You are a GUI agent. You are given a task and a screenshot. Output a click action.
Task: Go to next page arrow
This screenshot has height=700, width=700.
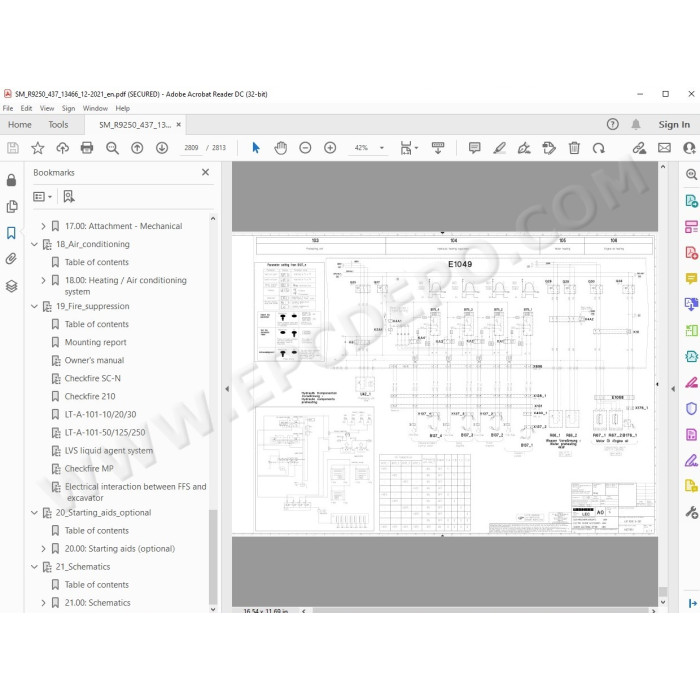(x=162, y=148)
